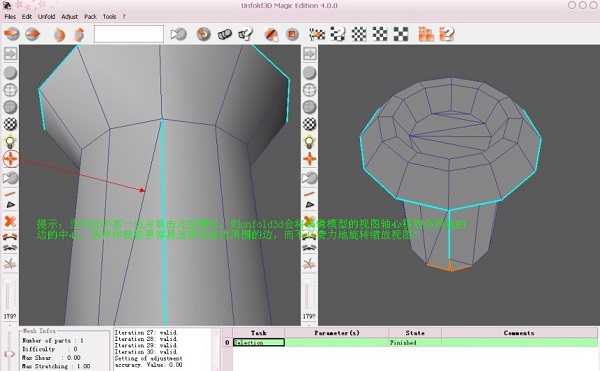
Task: Click the pack boxes question-mark help icon
Action: point(447,34)
